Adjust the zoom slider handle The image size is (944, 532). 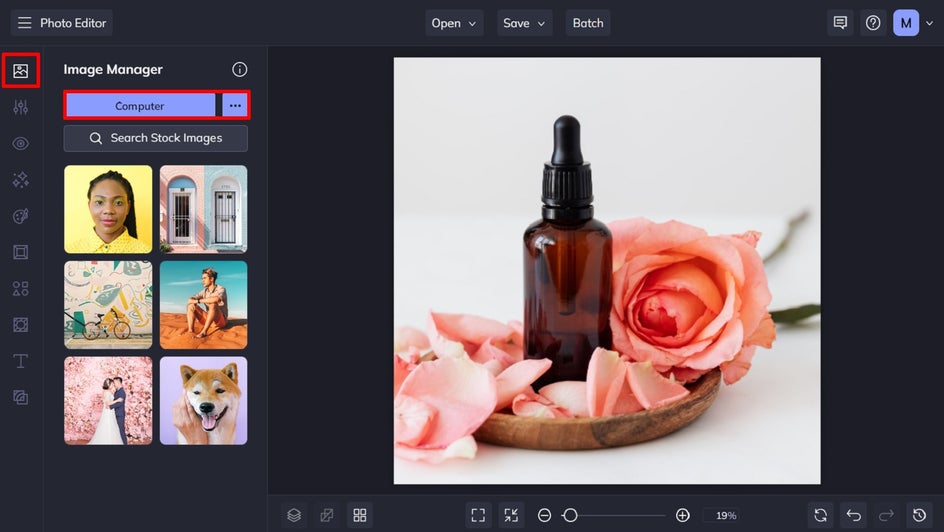click(x=570, y=515)
